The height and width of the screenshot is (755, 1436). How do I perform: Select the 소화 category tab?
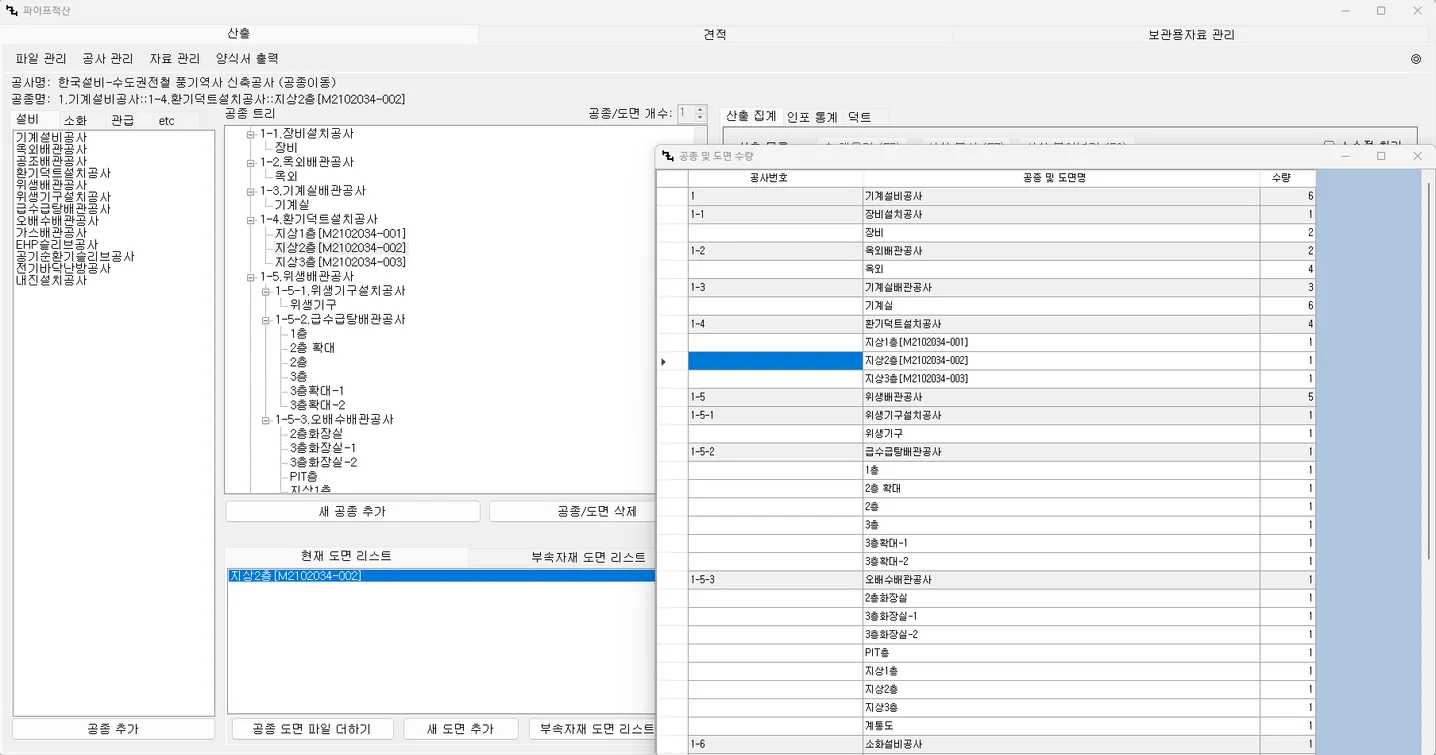(76, 120)
